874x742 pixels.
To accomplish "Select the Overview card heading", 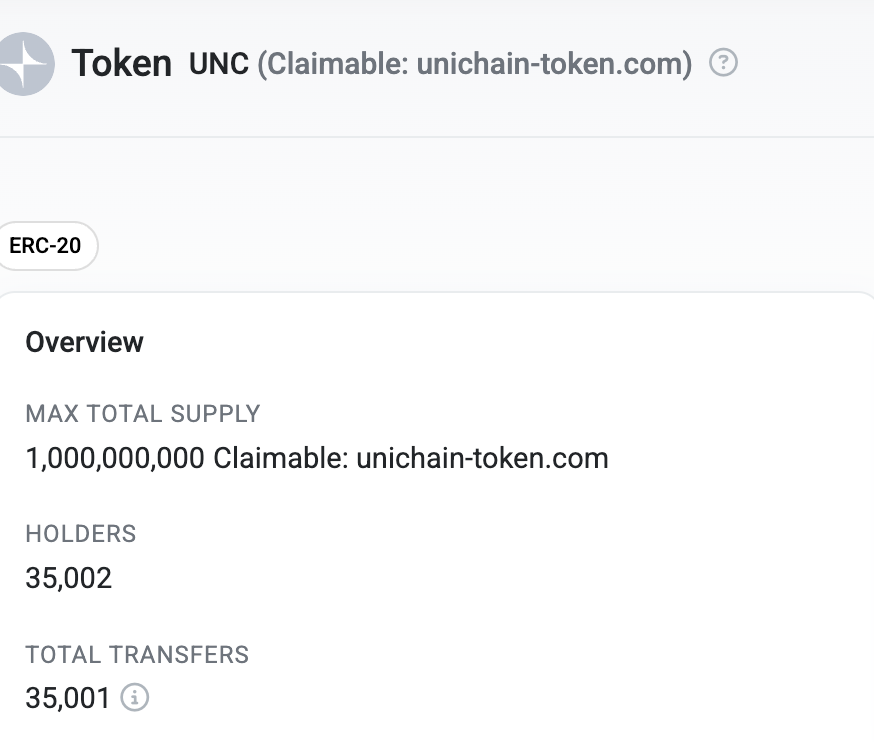I will coord(84,342).
